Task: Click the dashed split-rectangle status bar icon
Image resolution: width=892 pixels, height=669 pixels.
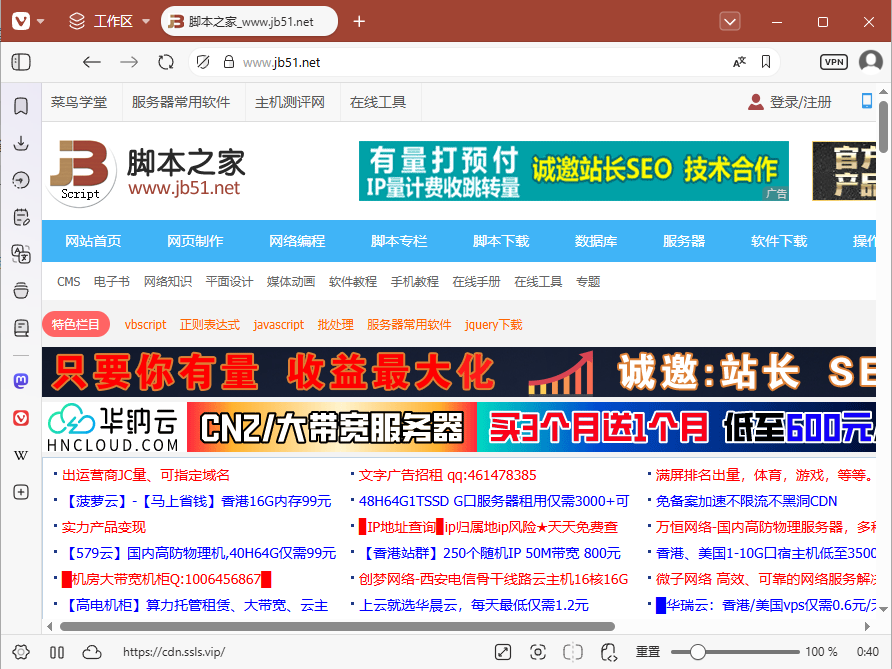Action: 573,652
